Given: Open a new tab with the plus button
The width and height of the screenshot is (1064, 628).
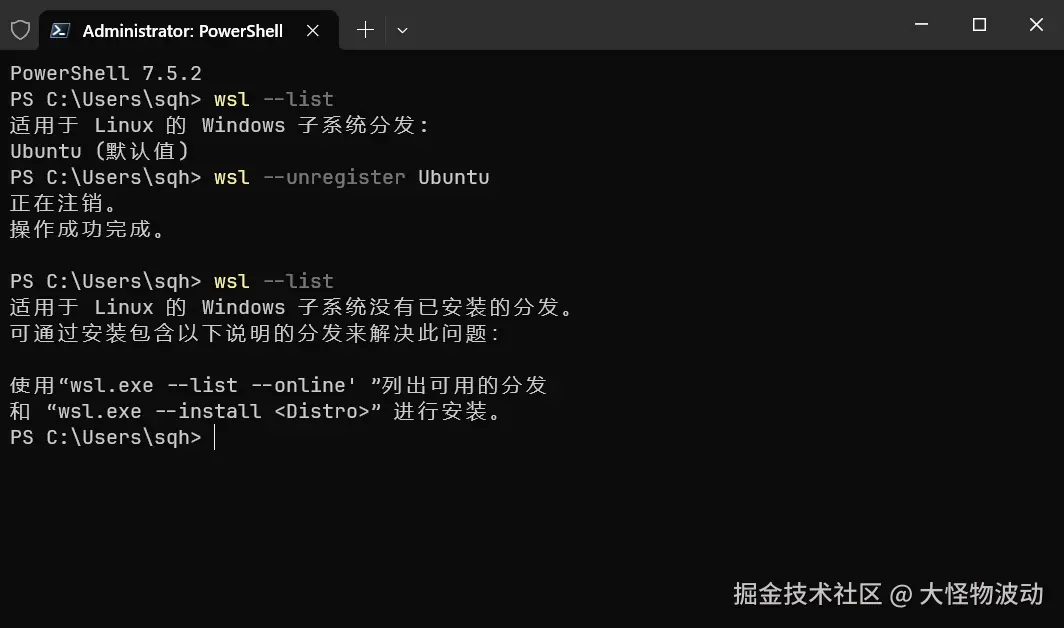Looking at the screenshot, I should pos(365,30).
